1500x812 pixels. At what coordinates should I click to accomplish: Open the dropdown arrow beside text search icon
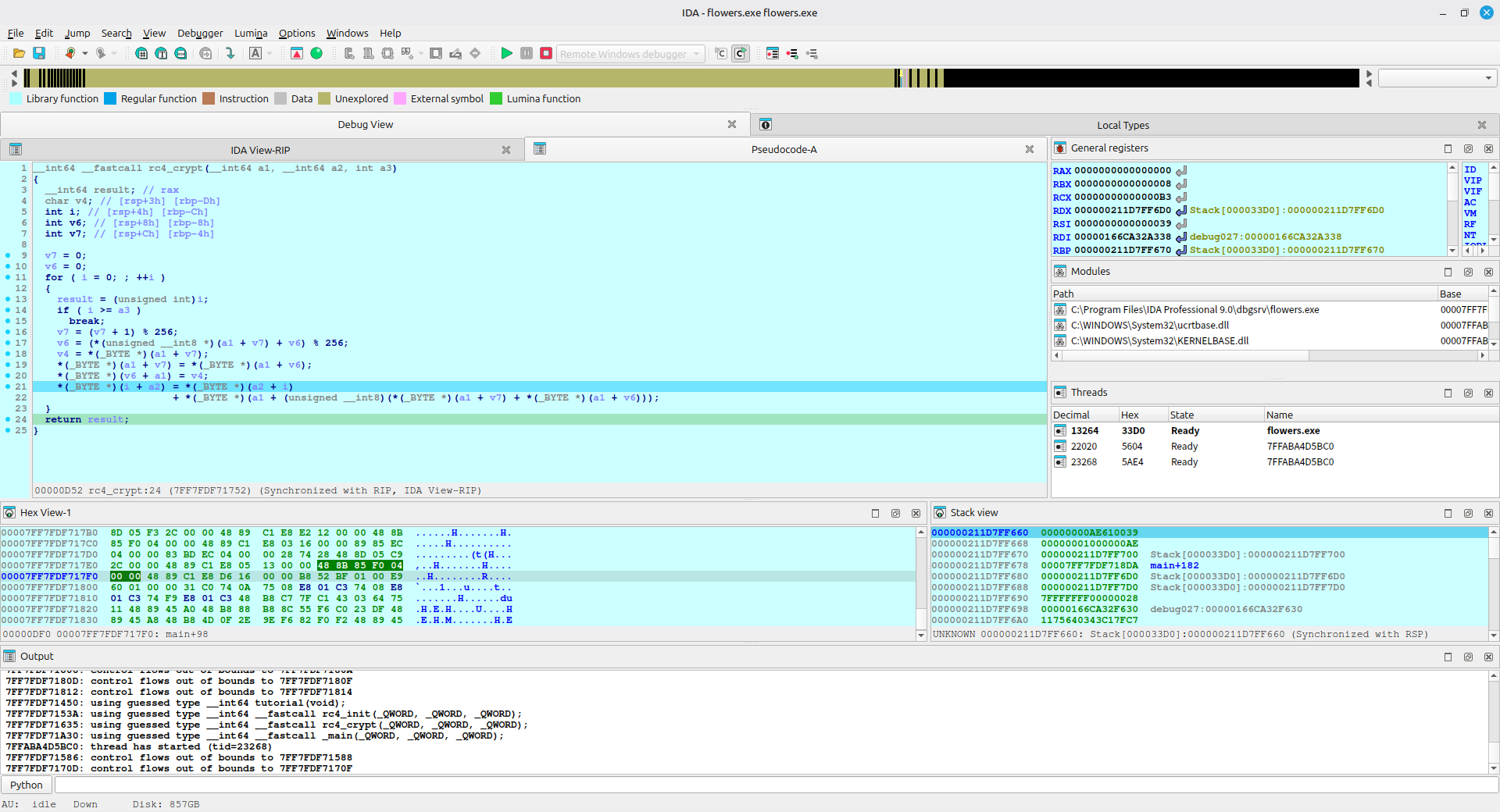pyautogui.click(x=270, y=53)
